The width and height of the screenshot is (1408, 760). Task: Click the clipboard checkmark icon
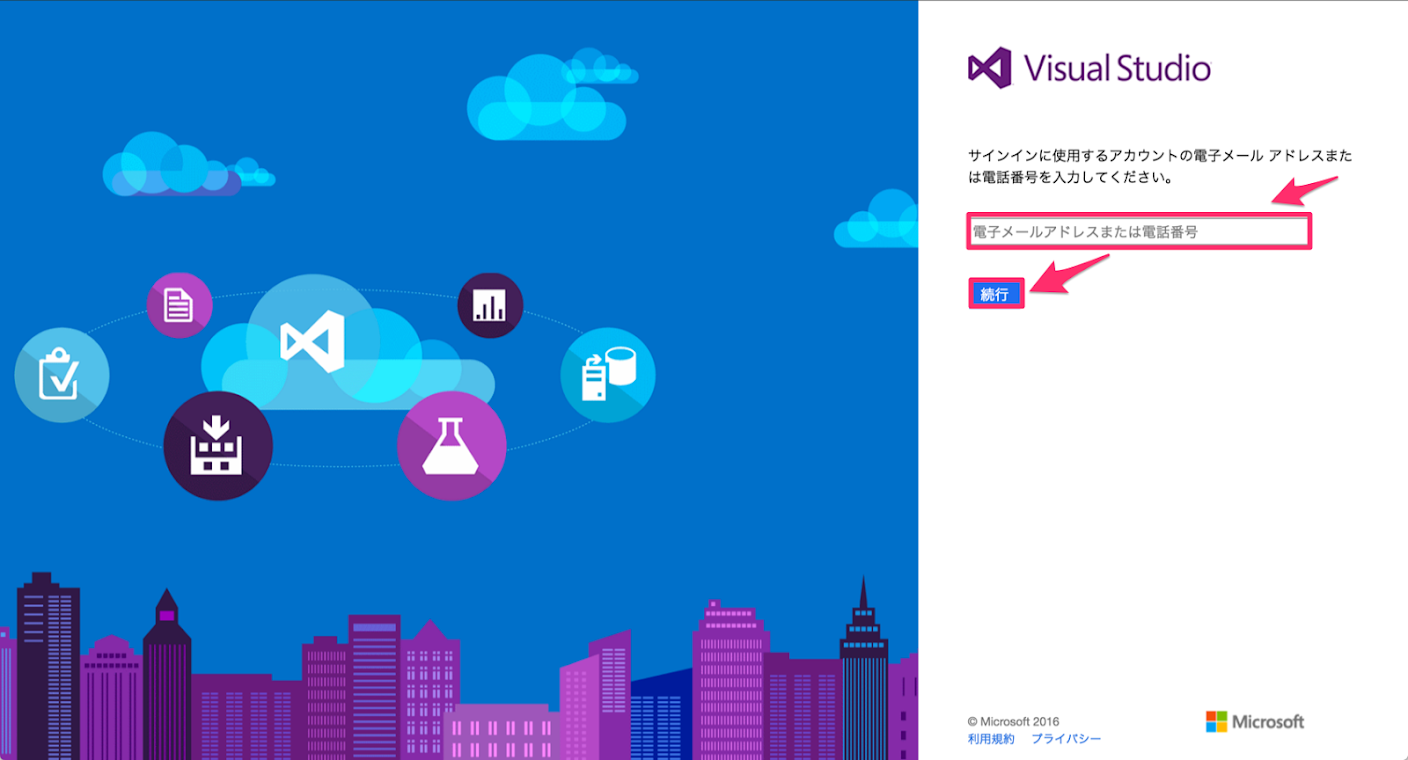click(x=61, y=375)
